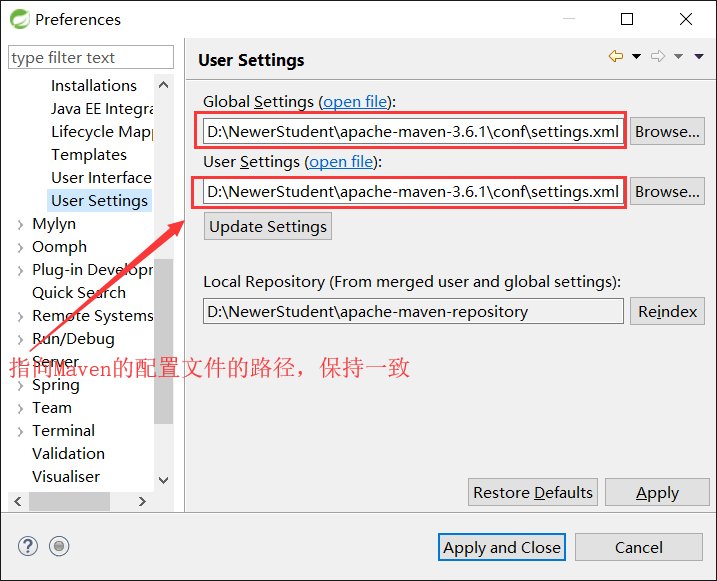Click the Reindex button

tap(667, 311)
